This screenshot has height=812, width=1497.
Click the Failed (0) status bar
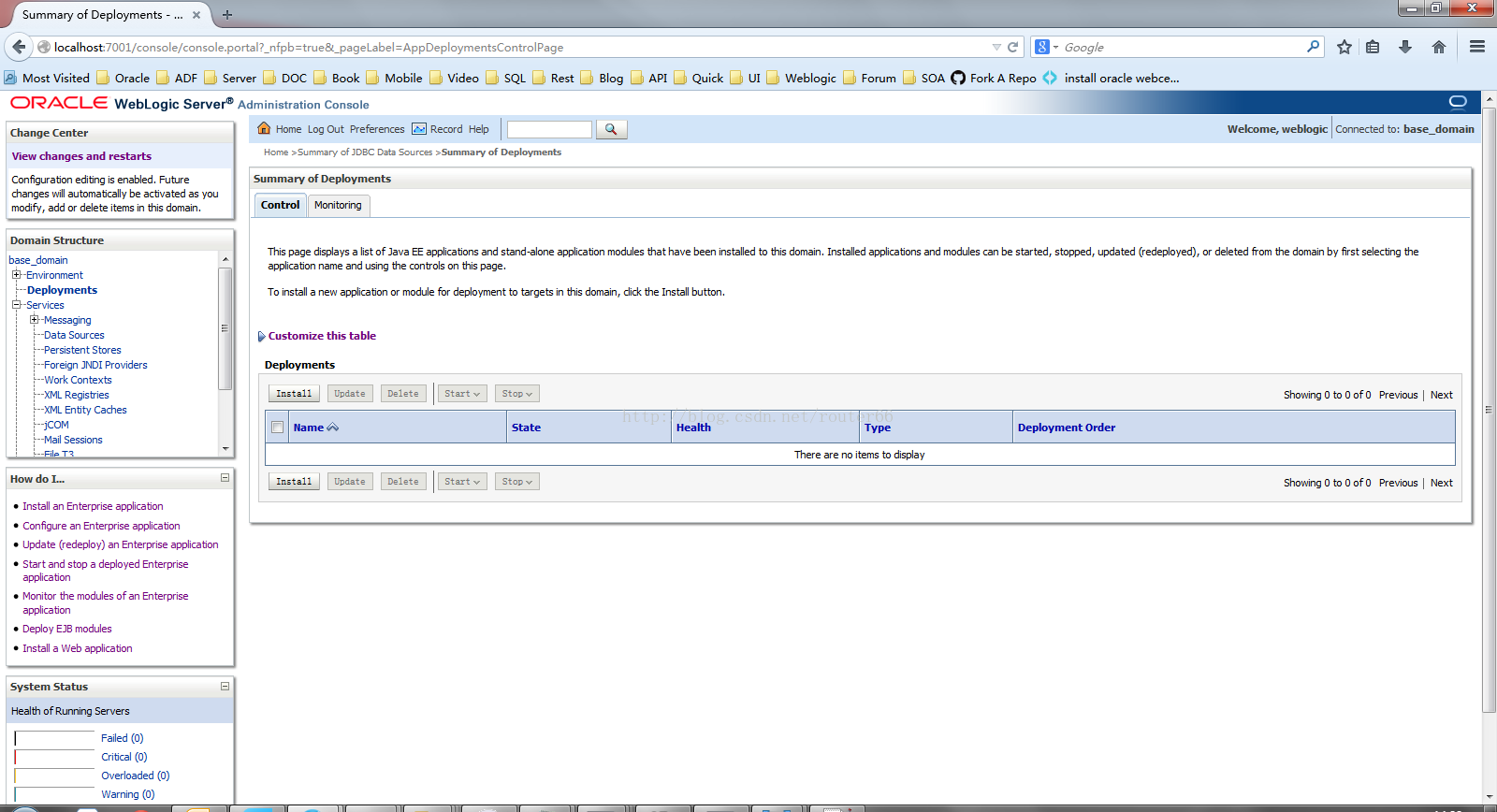click(55, 738)
